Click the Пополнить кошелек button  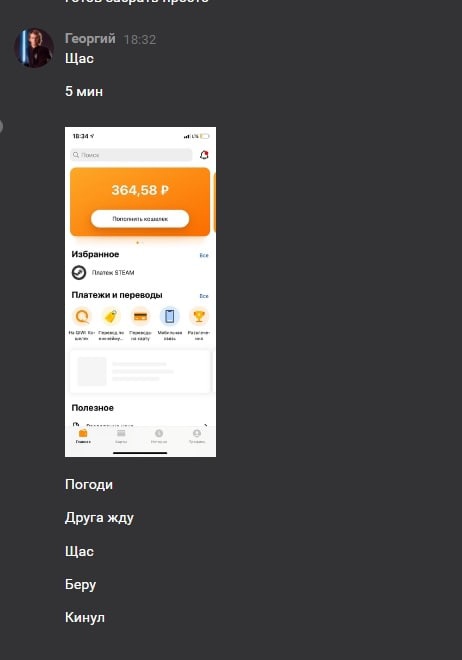140,219
